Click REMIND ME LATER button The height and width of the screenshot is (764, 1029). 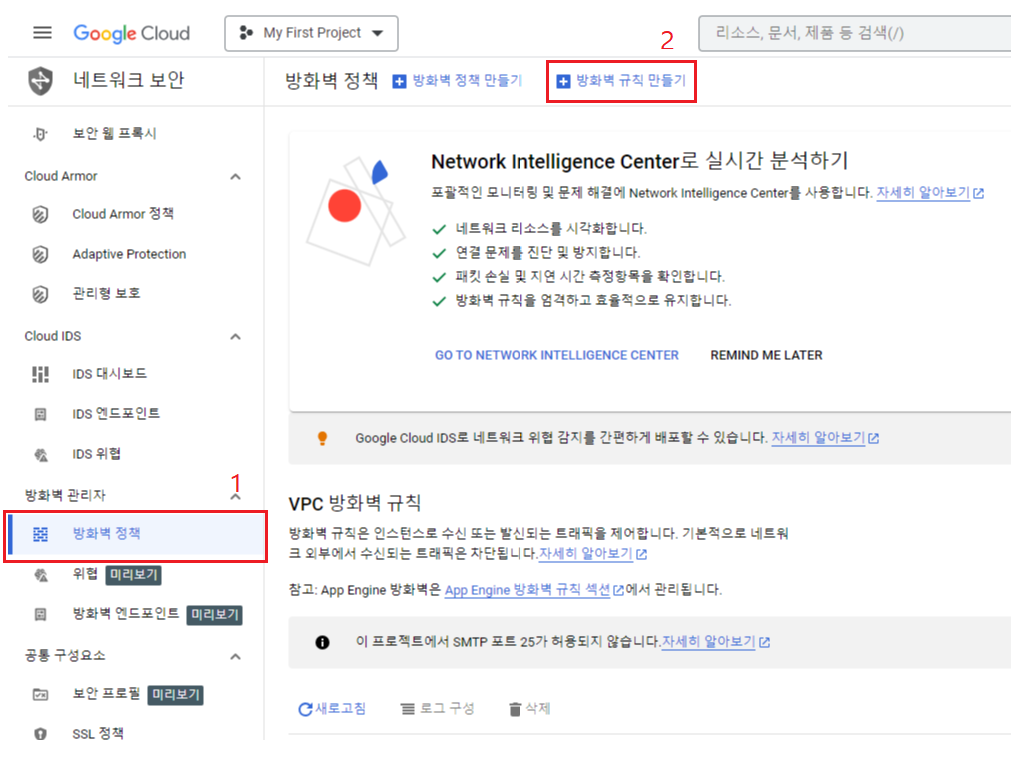[x=766, y=355]
